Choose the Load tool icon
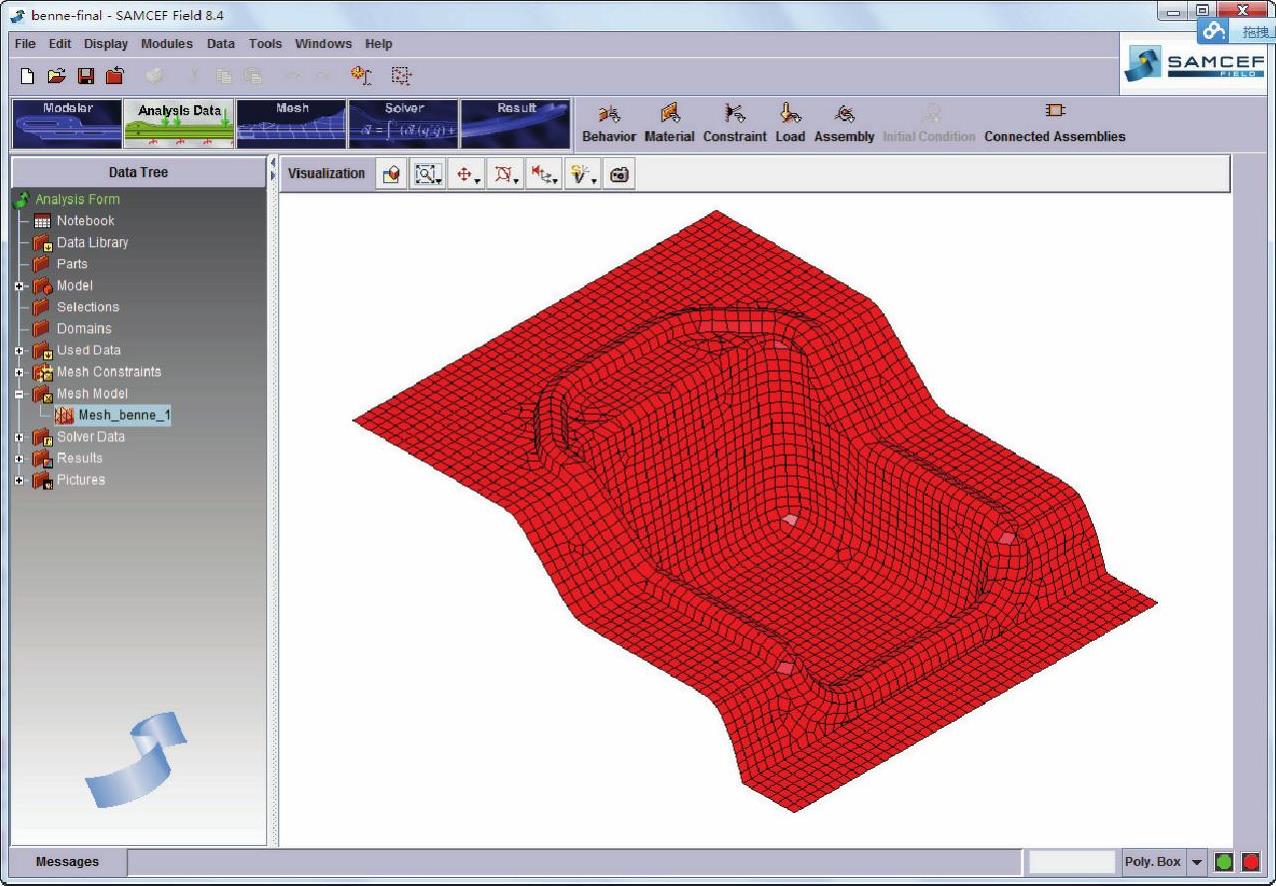 tap(789, 115)
